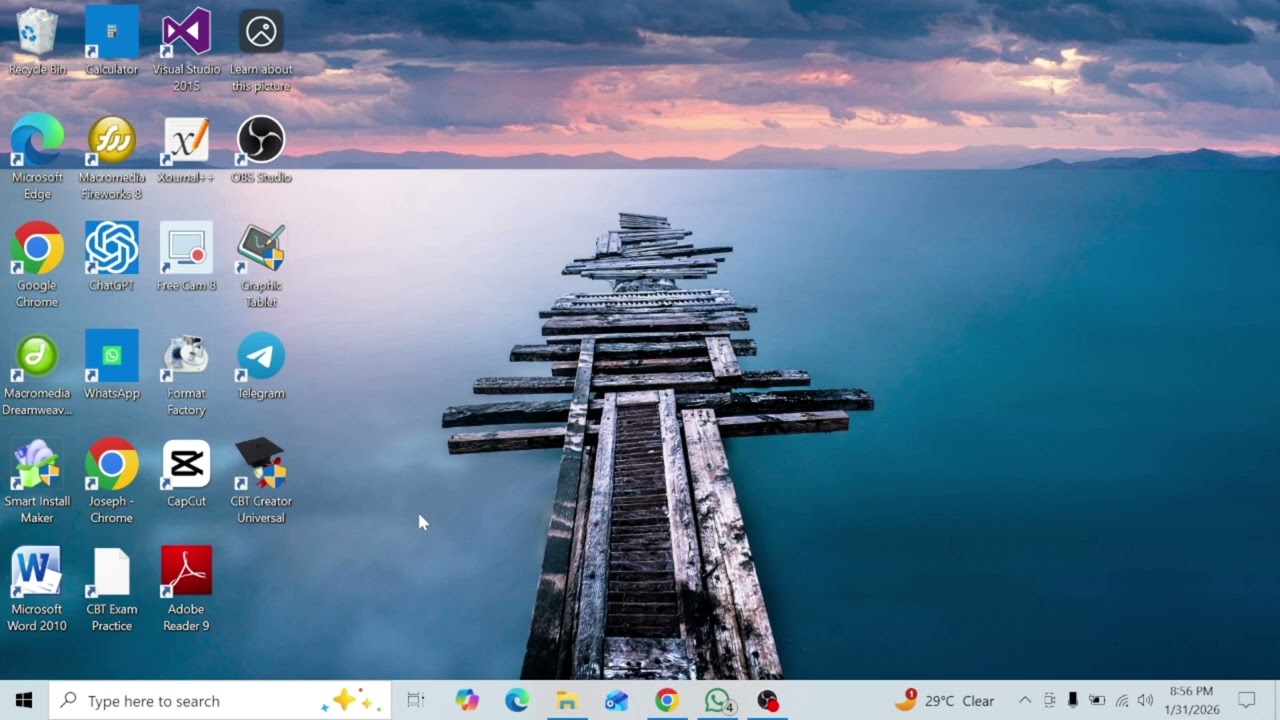Select the Free Cam 8 shortcut
This screenshot has height=720, width=1280.
[186, 258]
